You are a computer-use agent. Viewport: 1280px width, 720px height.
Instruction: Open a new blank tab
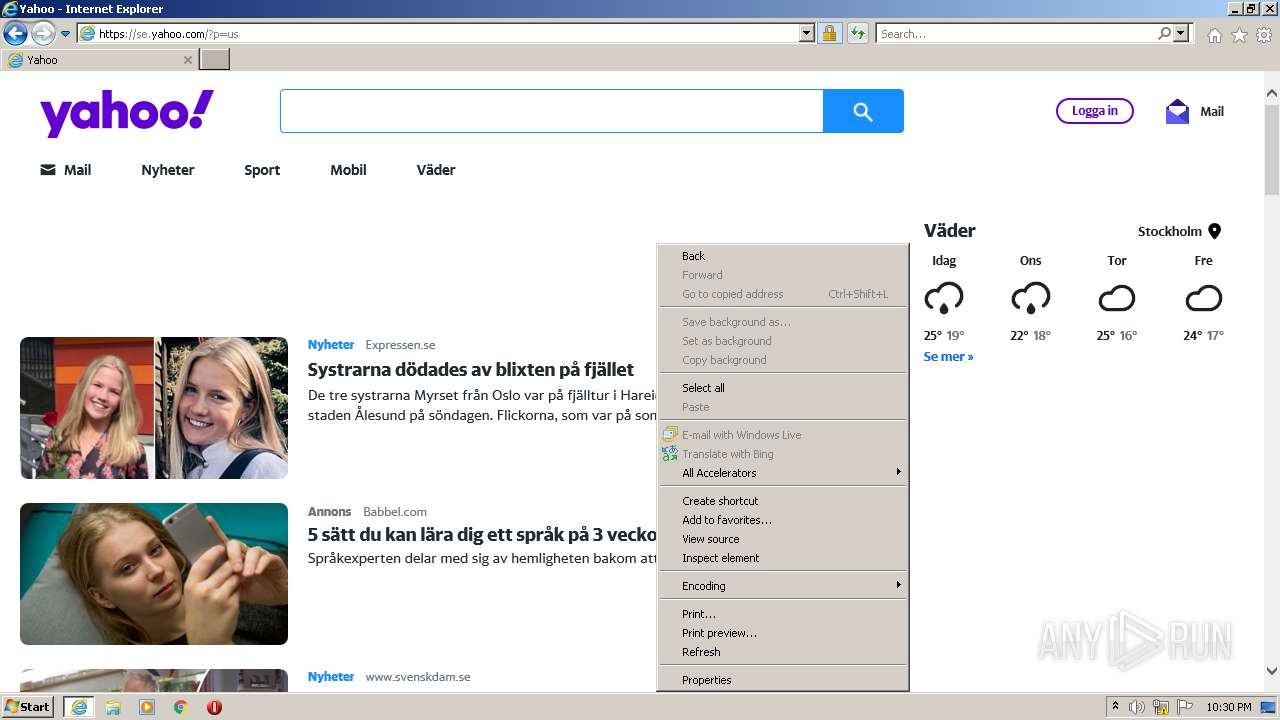215,59
